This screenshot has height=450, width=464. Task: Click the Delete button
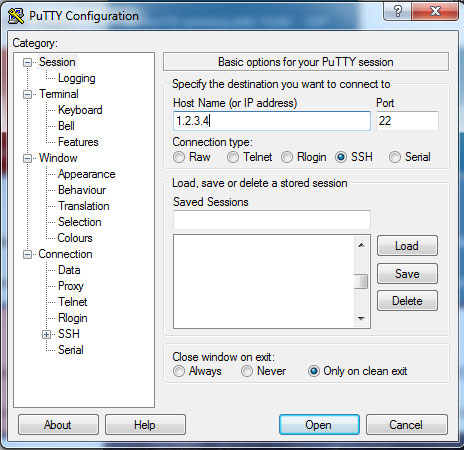click(407, 301)
